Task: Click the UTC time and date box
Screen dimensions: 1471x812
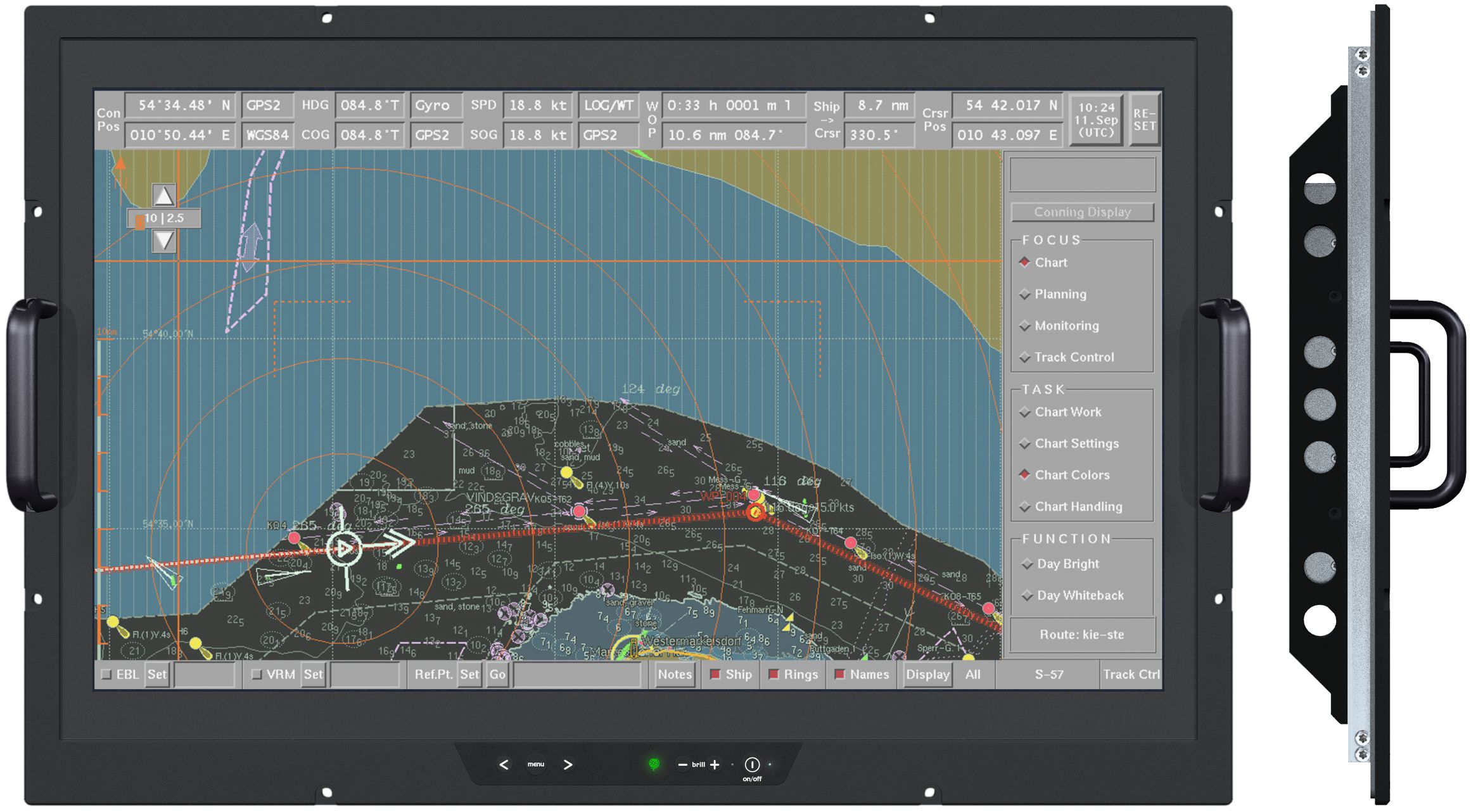Action: 1096,120
